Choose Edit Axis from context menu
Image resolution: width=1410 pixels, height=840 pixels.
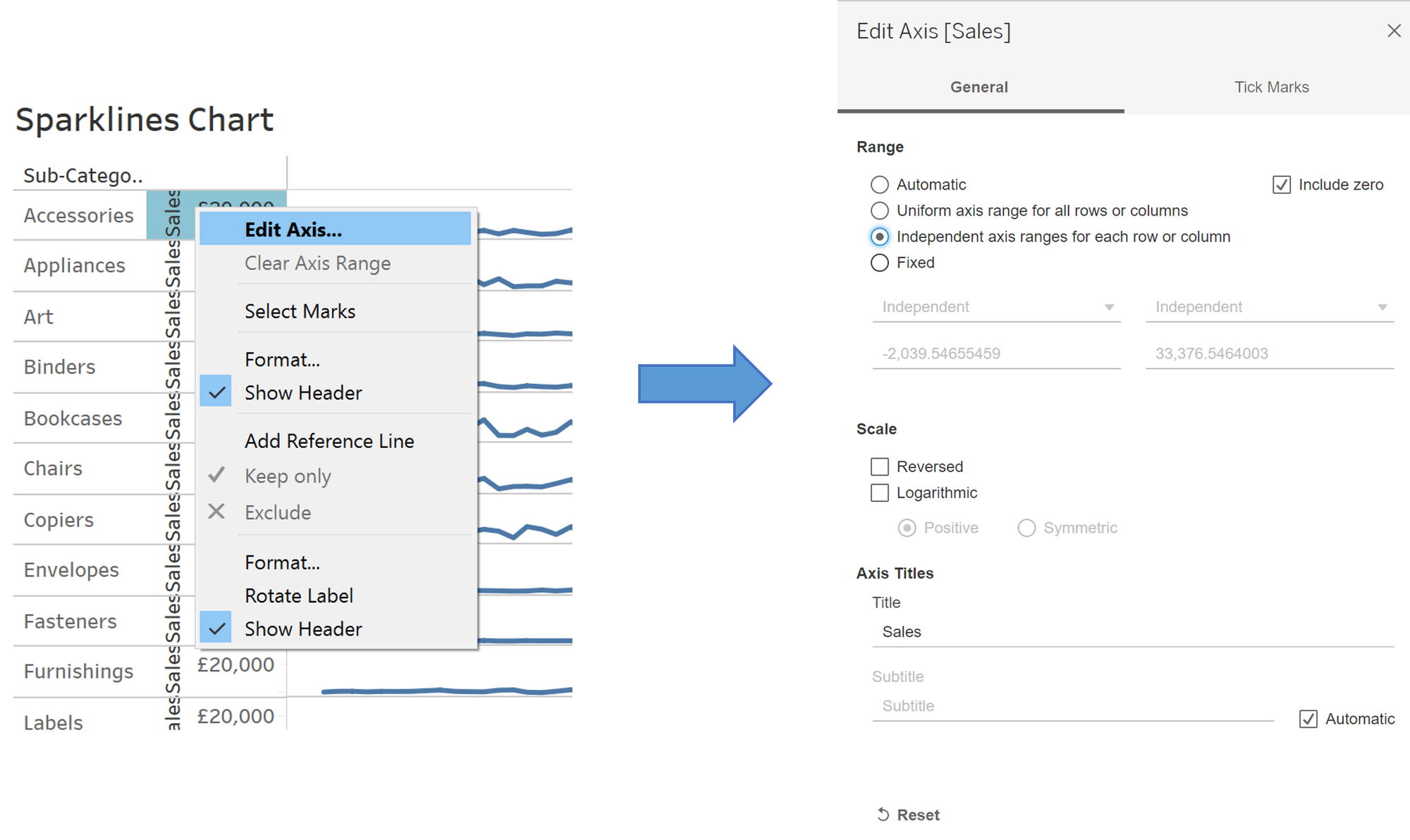293,230
